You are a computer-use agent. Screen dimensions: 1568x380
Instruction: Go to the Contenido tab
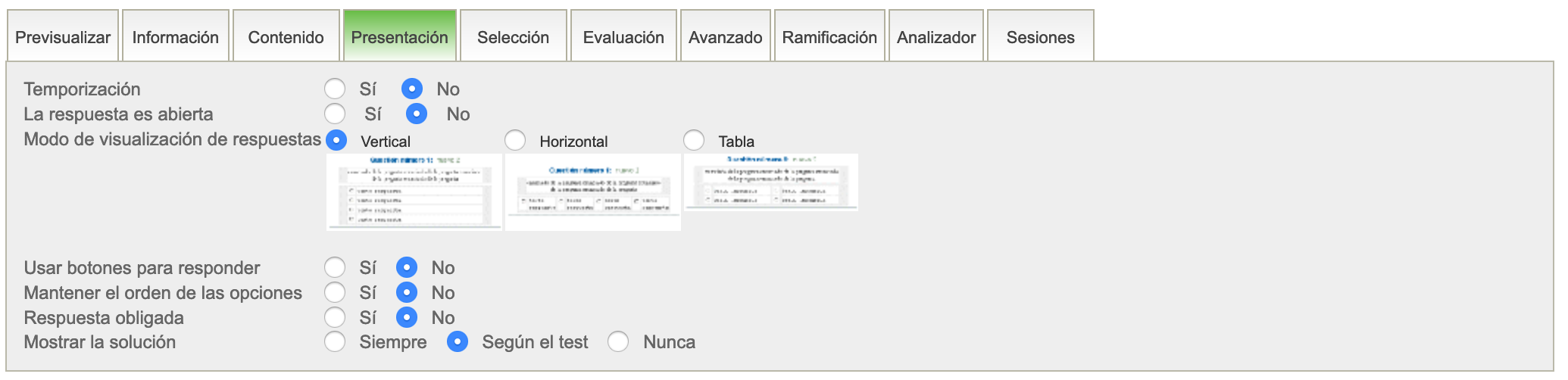(286, 37)
